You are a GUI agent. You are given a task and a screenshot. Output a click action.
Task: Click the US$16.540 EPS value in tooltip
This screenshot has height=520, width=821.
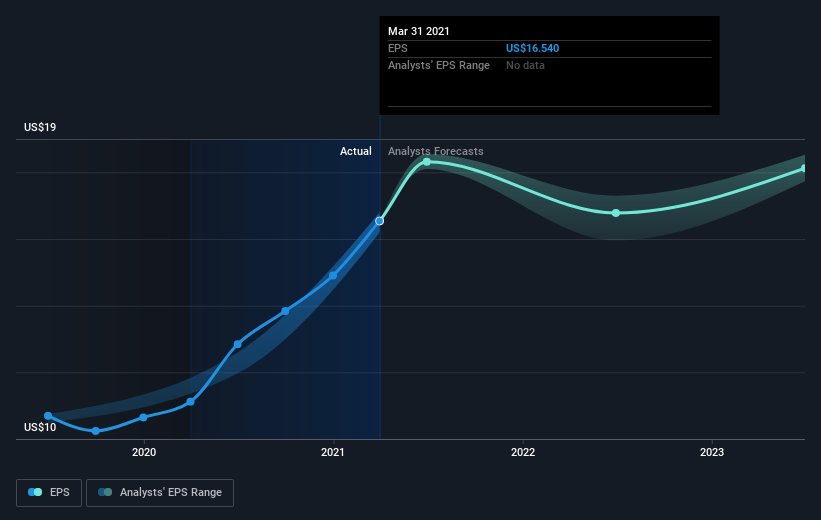tap(532, 48)
